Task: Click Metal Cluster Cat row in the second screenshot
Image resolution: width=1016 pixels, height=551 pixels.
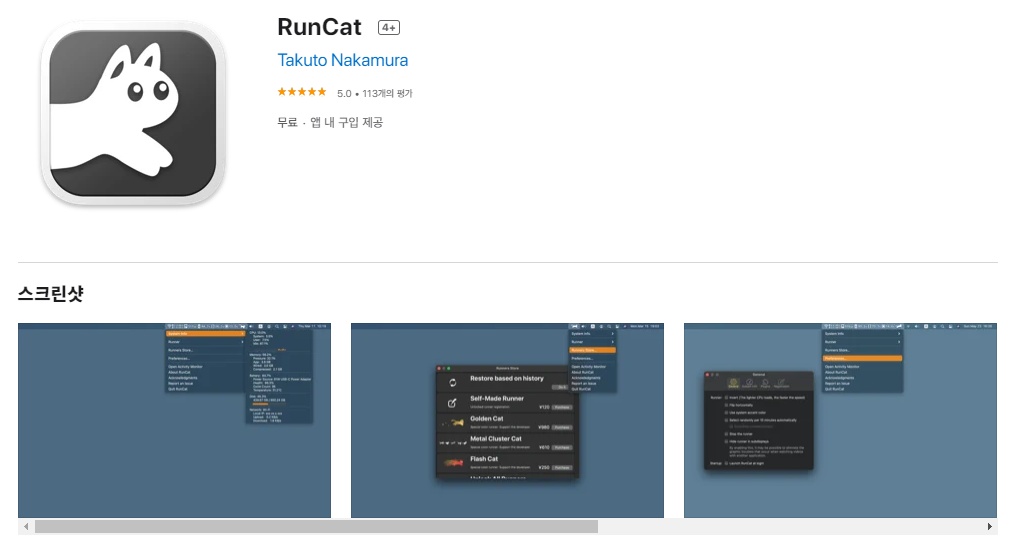Action: coord(507,442)
